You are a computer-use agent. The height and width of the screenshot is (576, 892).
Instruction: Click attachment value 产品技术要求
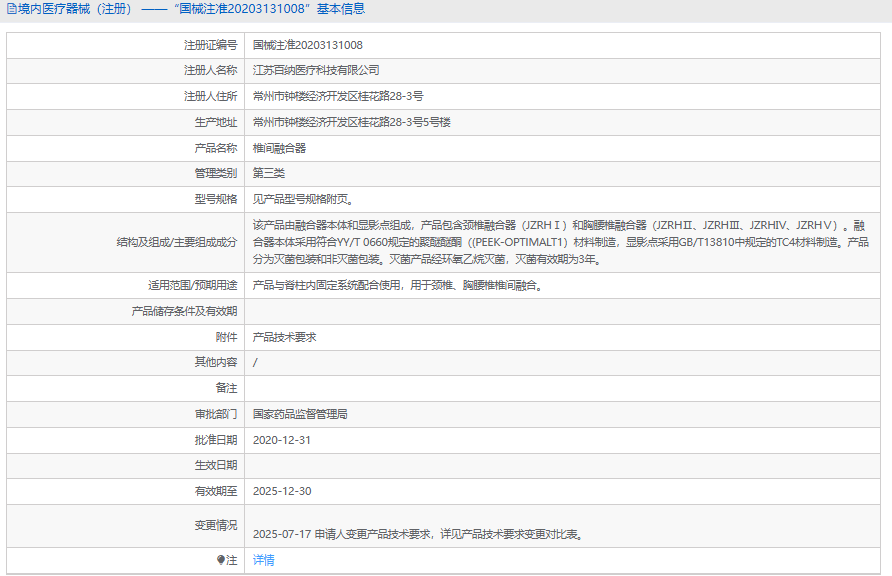coord(284,337)
